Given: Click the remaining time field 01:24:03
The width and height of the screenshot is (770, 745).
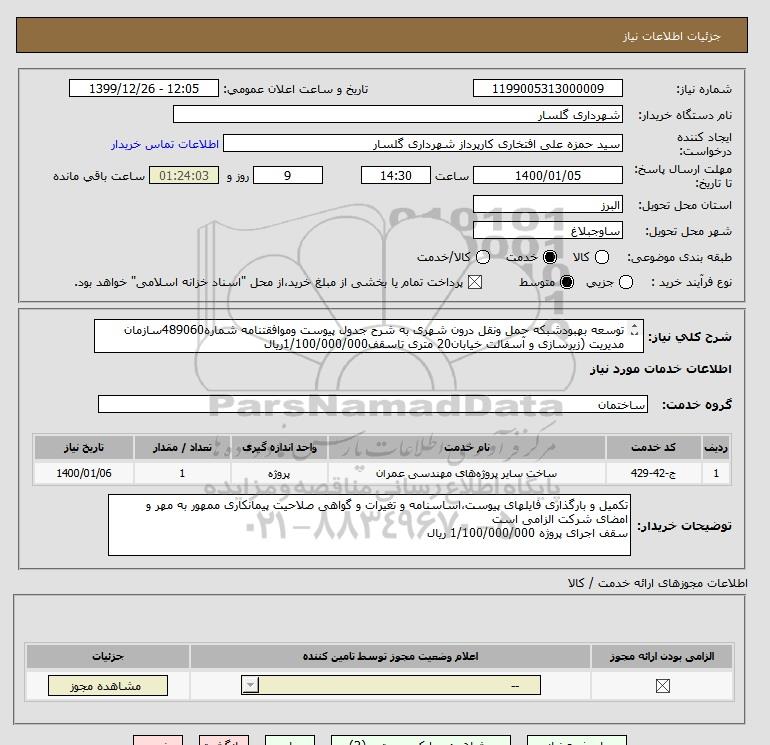Looking at the screenshot, I should click(x=184, y=175).
